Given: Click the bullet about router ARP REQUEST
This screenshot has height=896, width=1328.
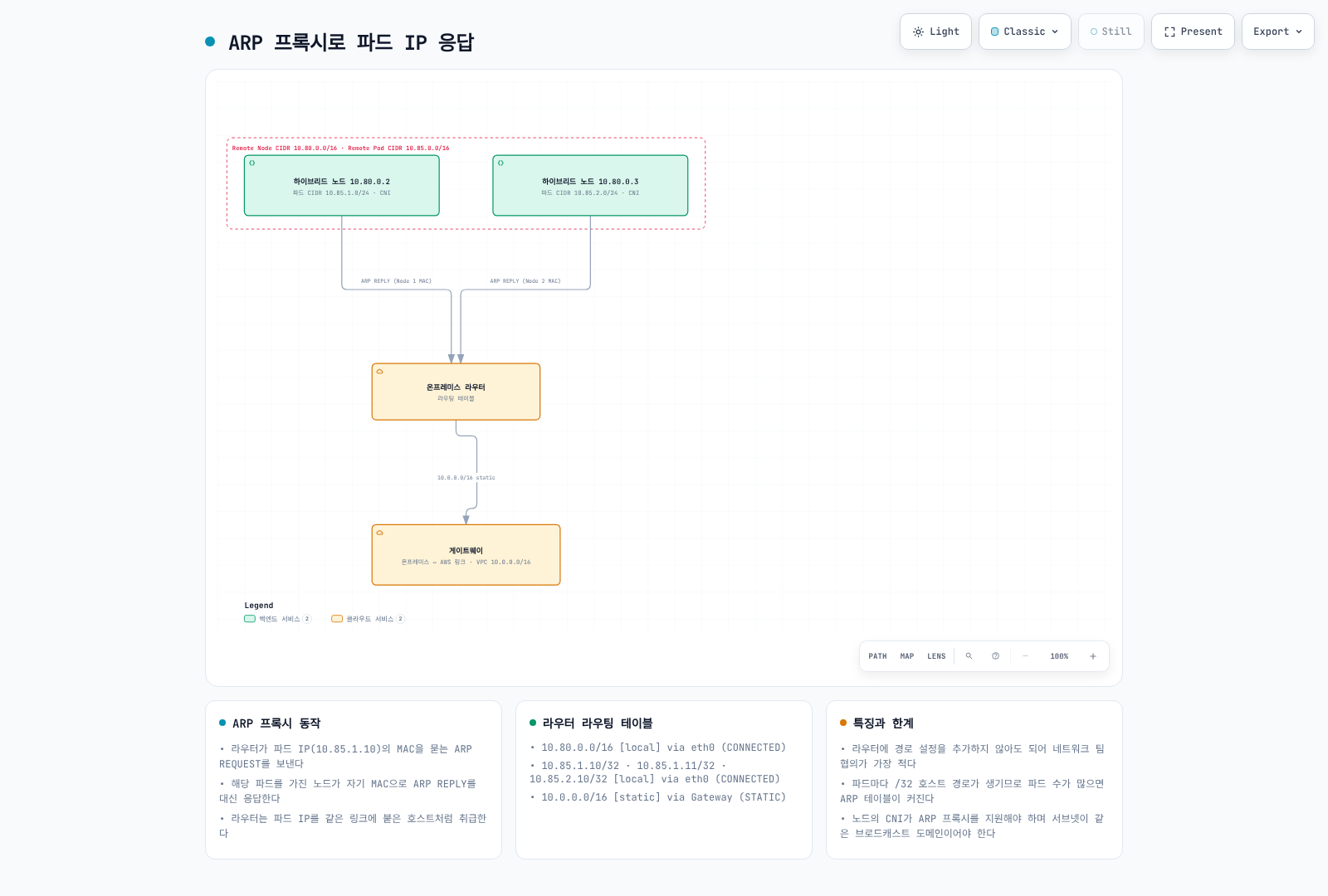Looking at the screenshot, I should [345, 756].
